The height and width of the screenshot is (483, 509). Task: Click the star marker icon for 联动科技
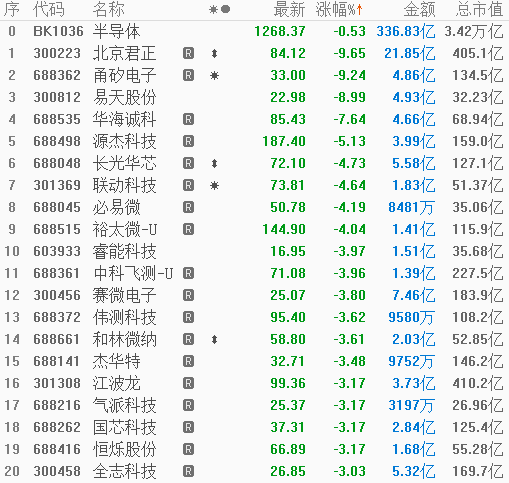point(214,186)
